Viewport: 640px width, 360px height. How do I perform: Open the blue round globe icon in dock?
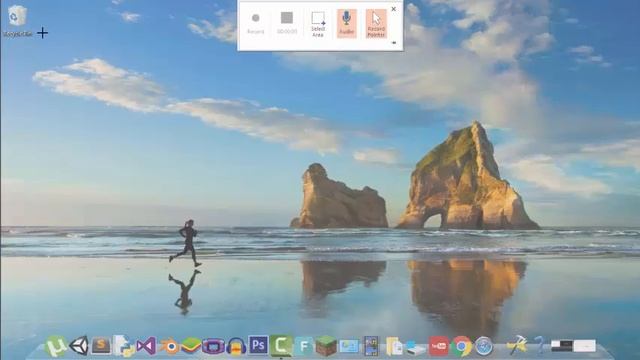point(484,347)
